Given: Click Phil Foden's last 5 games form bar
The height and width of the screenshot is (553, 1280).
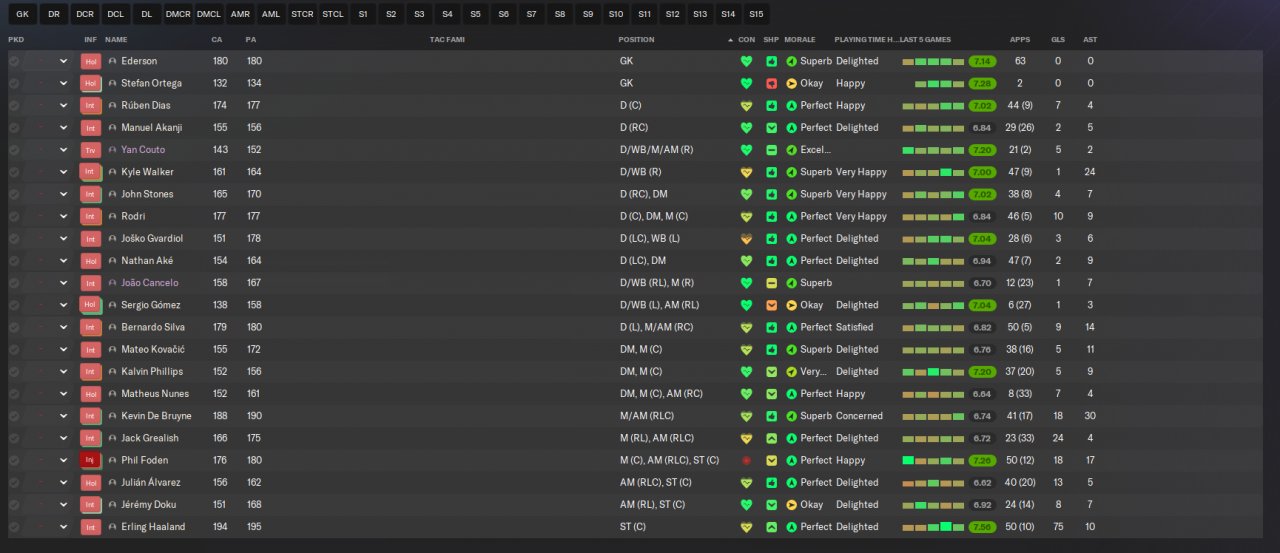Looking at the screenshot, I should pyautogui.click(x=933, y=461).
